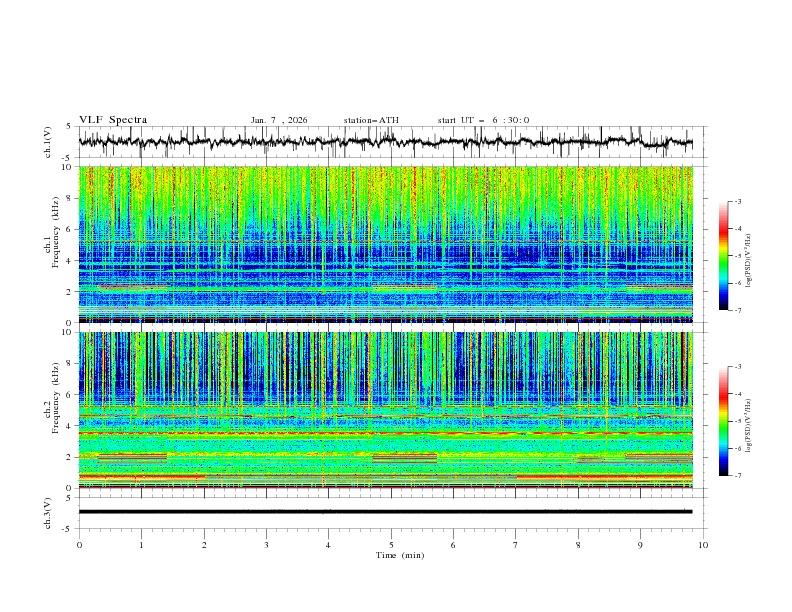
Task: Click the start UT time header text
Action: (483, 120)
